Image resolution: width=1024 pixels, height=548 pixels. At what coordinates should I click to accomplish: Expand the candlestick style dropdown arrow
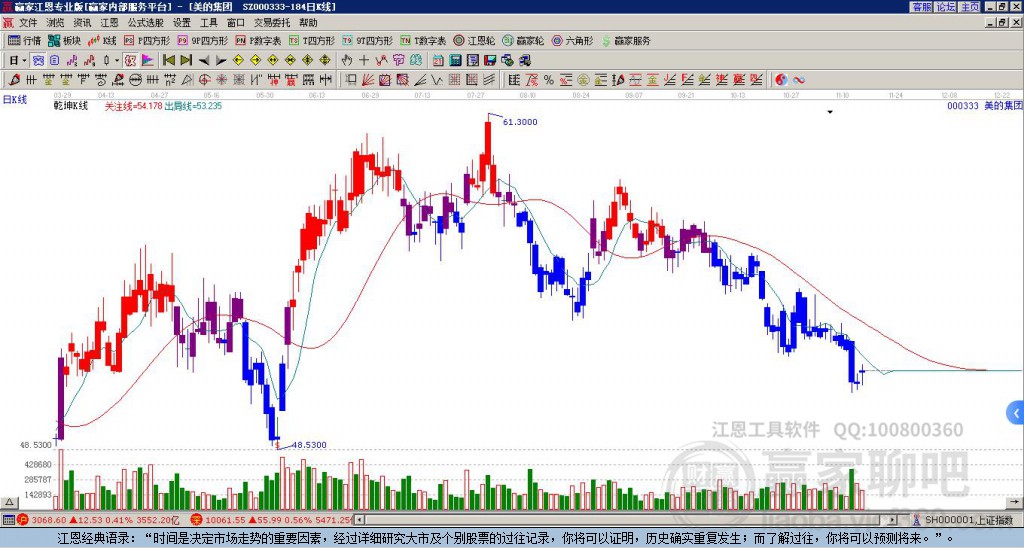(117, 60)
